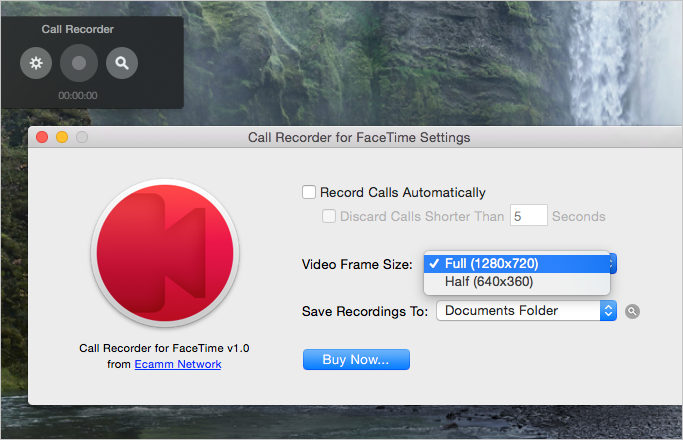The width and height of the screenshot is (683, 440).
Task: Click the window title Call Recorder for FaceTime Settings
Action: point(359,138)
